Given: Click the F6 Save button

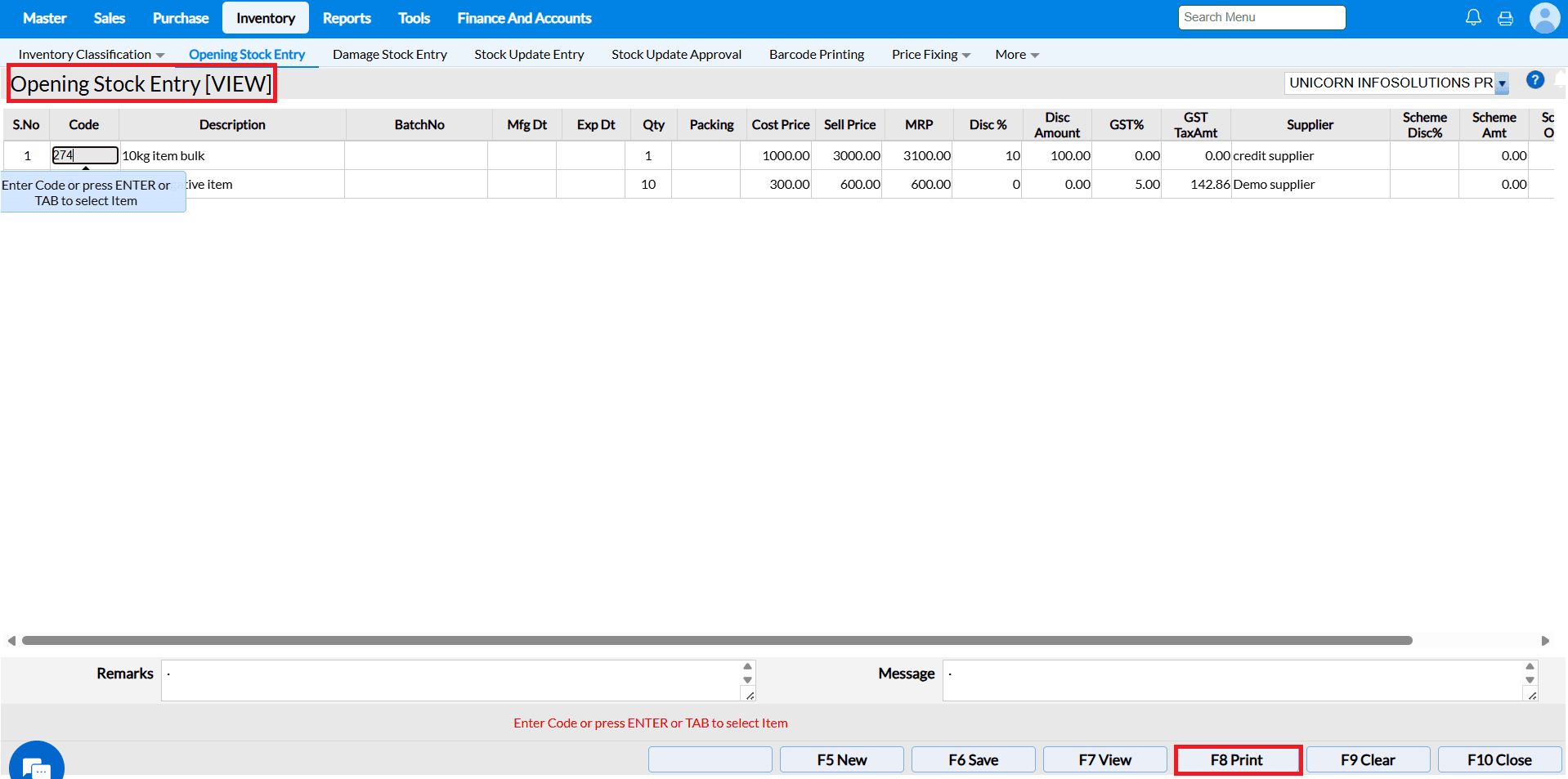Looking at the screenshot, I should [x=974, y=759].
